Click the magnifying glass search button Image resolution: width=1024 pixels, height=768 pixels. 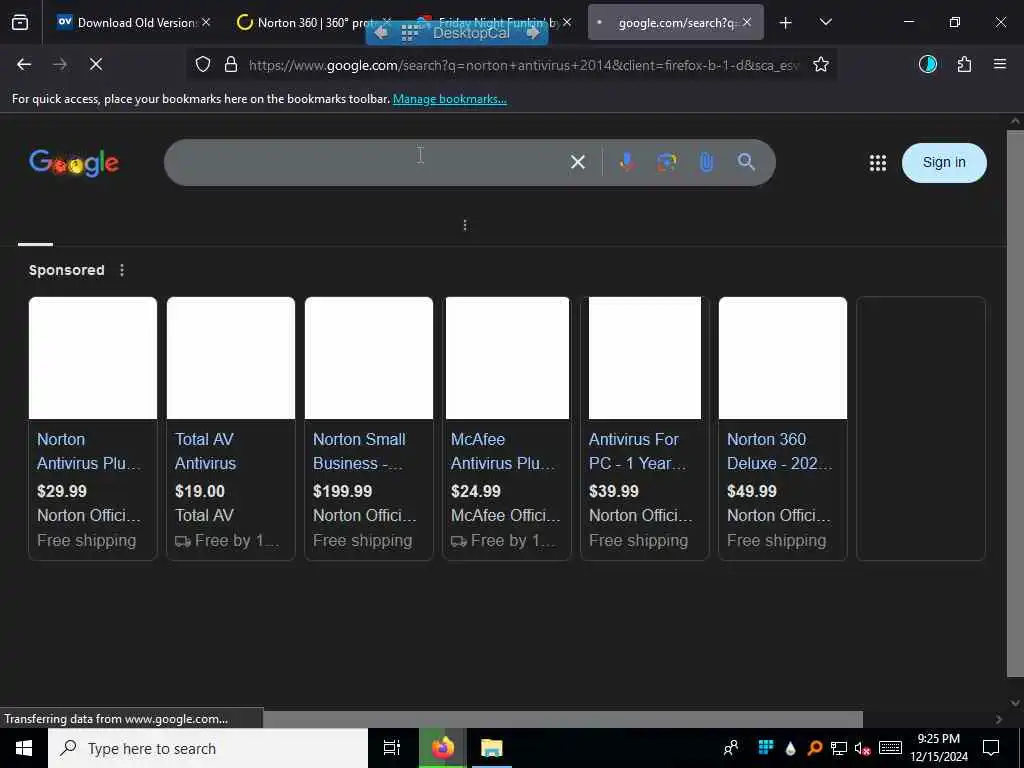746,162
